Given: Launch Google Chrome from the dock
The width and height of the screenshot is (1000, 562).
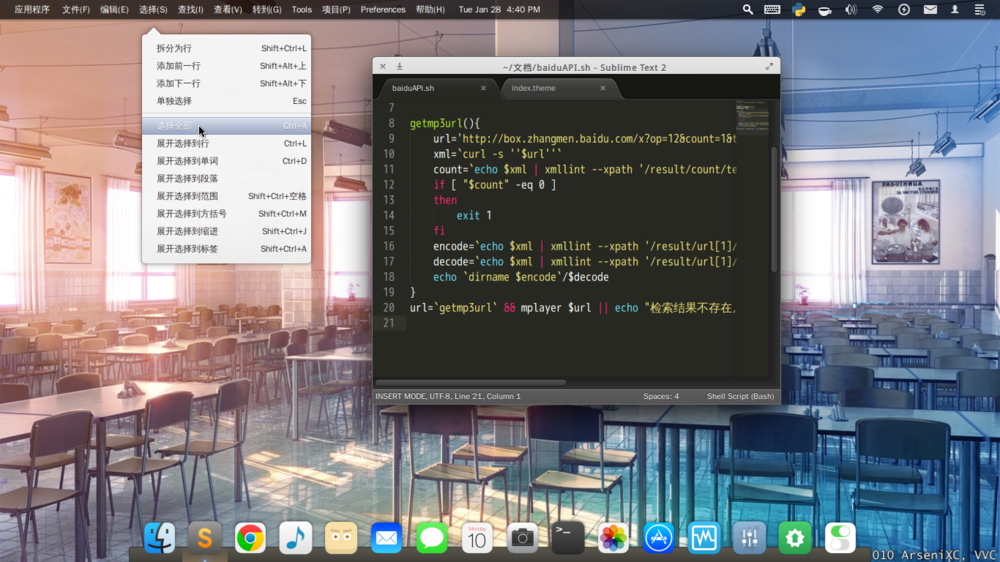Looking at the screenshot, I should 250,538.
